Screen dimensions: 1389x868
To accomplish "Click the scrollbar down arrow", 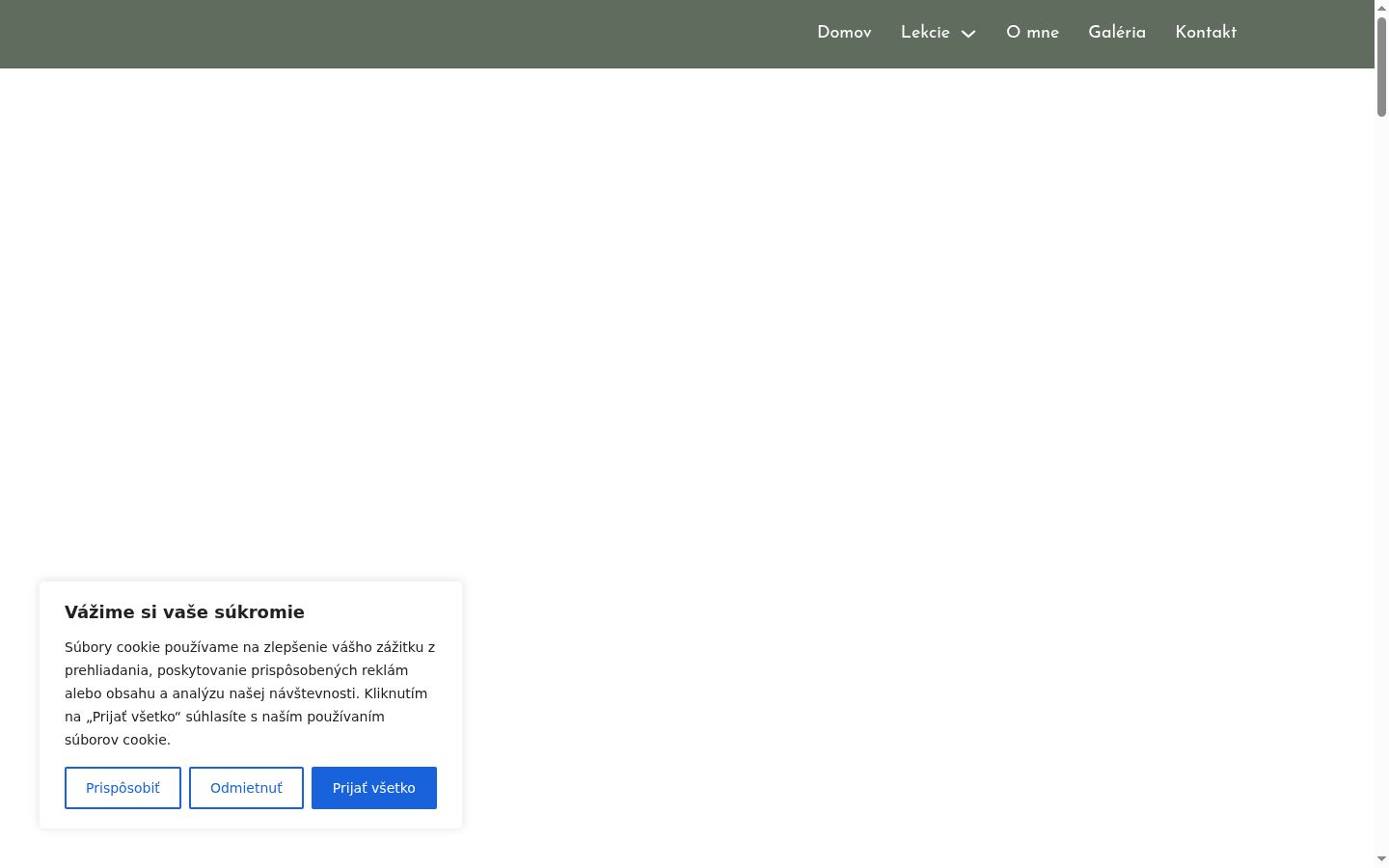I will click(x=1381, y=859).
